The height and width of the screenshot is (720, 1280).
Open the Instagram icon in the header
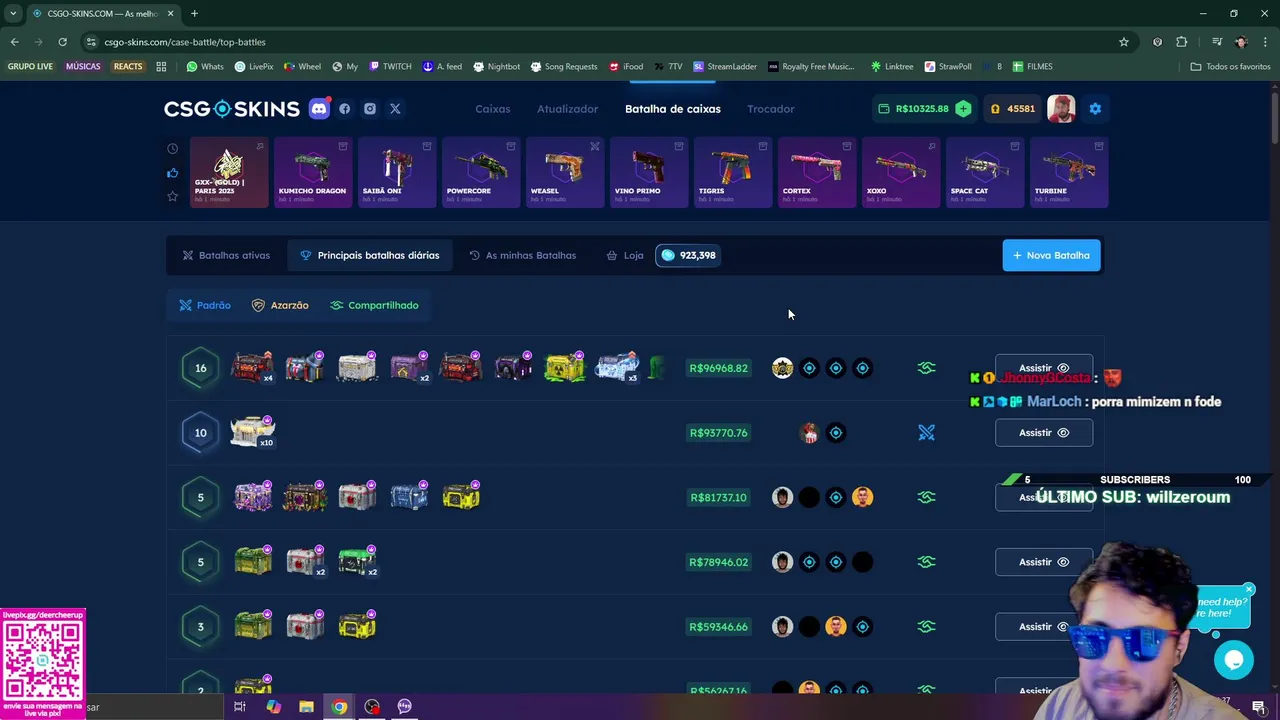pos(370,109)
